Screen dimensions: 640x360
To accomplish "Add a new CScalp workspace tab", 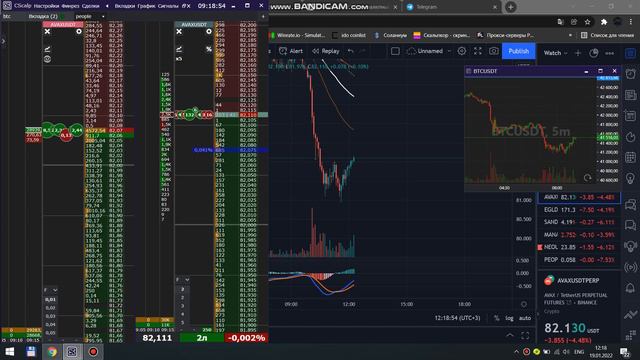I will point(263,16).
